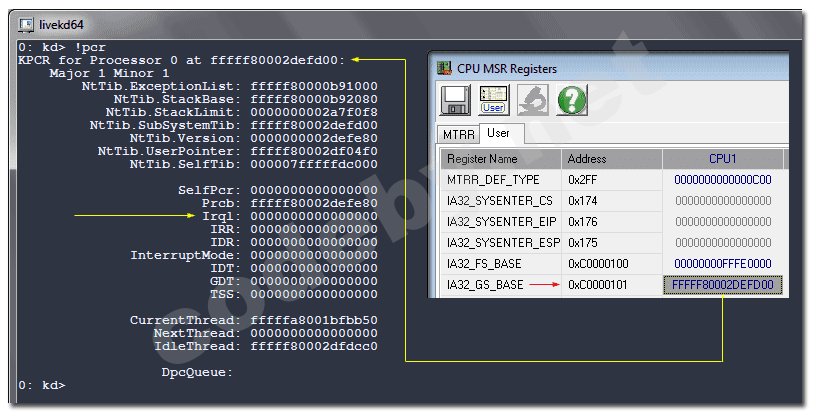Screen dimensions: 813x414
Task: Click the IDR label in console
Action: click(x=226, y=242)
